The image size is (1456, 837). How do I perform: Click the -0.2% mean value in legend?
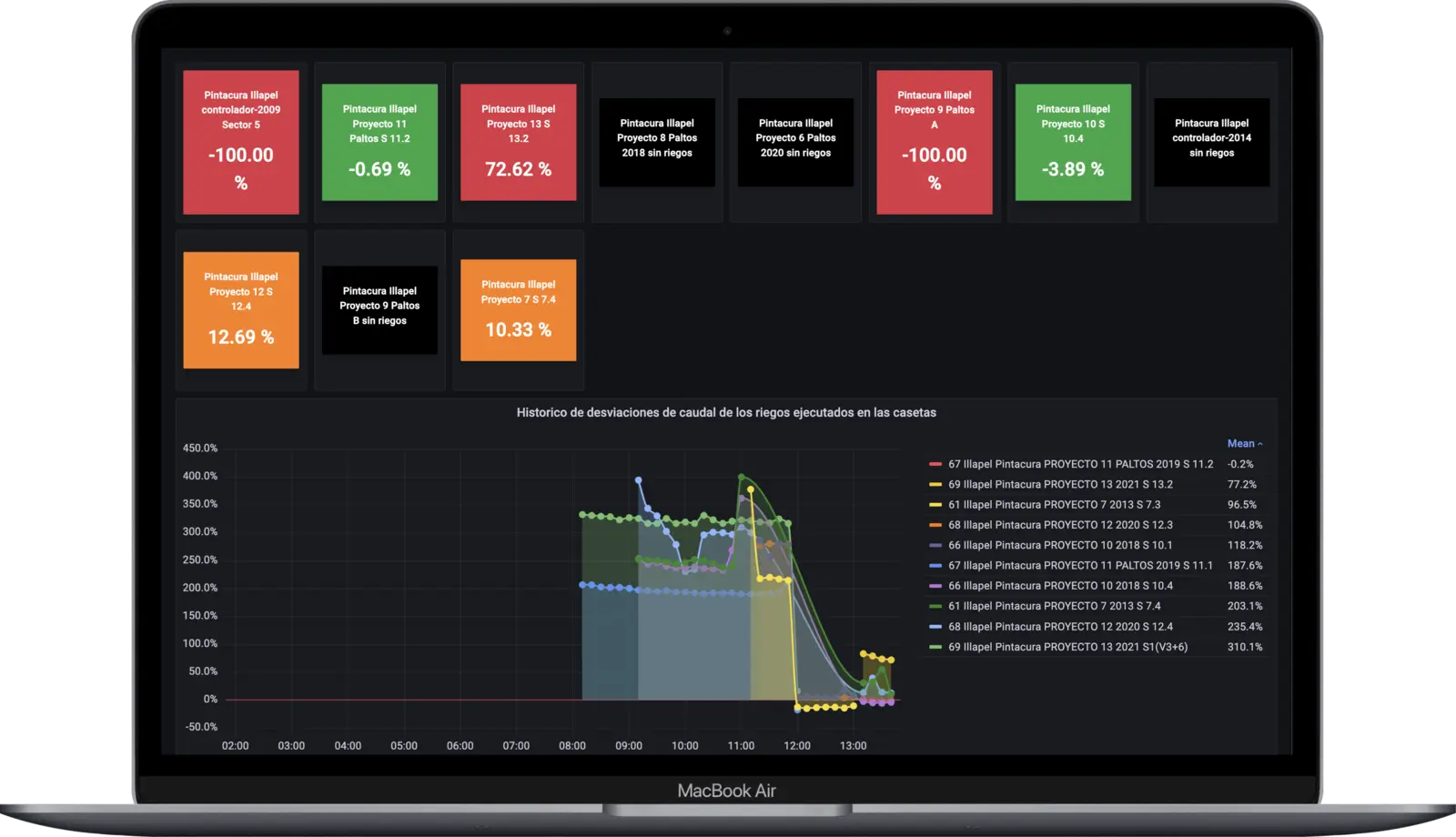(1240, 464)
